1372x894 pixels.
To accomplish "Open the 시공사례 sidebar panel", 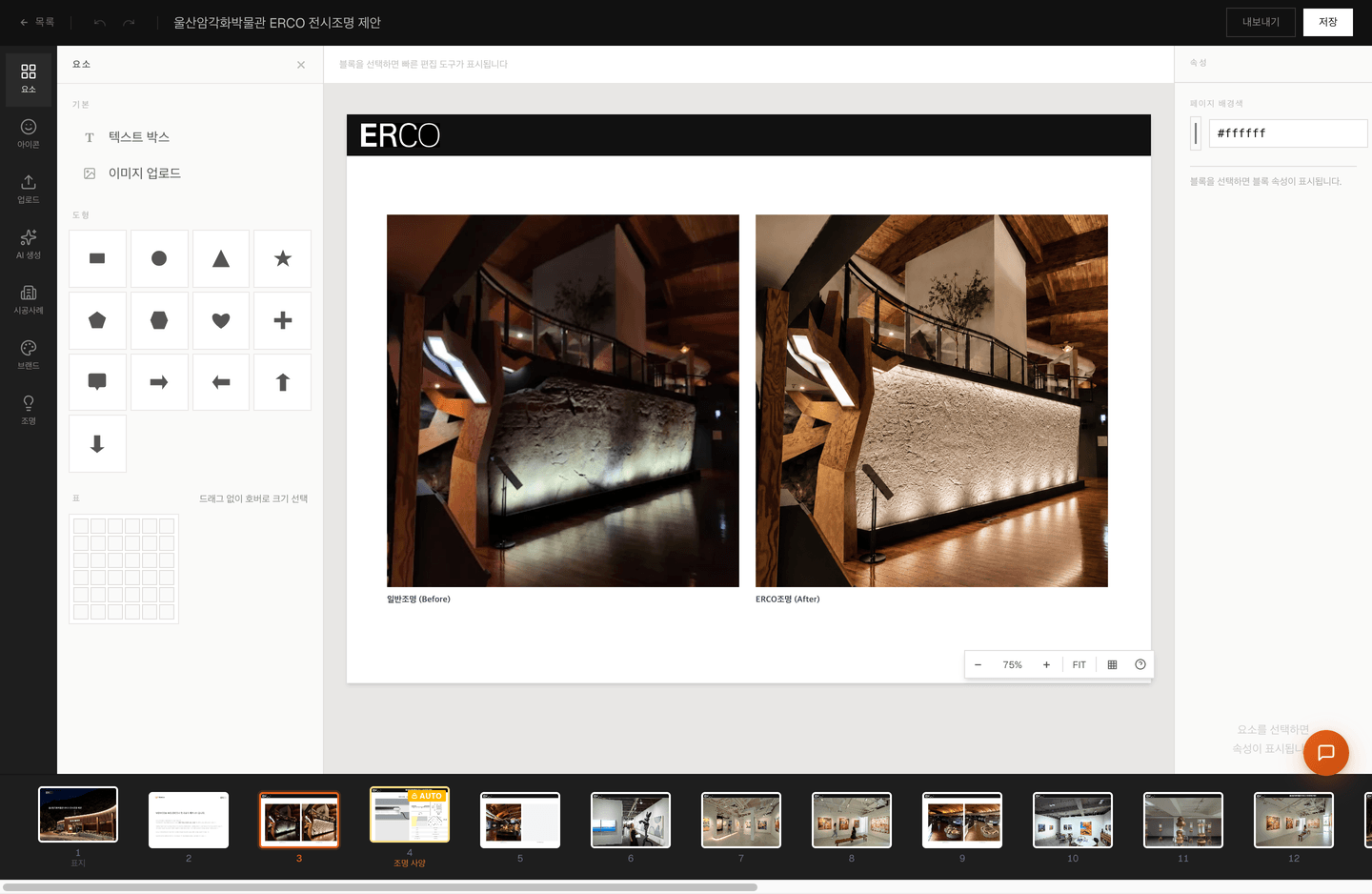I will pyautogui.click(x=29, y=299).
